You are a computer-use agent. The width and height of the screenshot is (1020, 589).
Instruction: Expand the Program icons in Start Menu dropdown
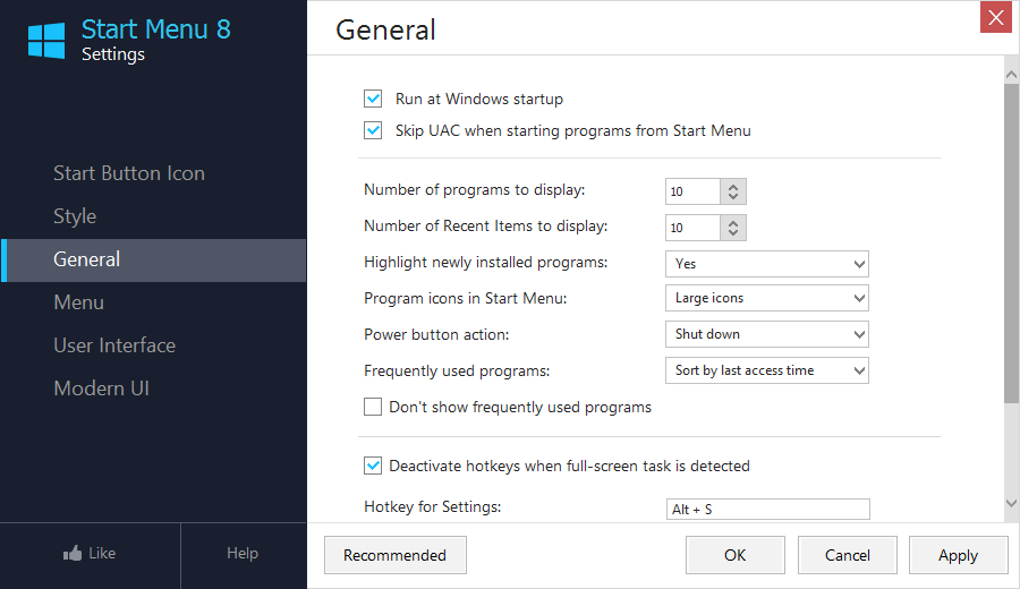coord(766,298)
